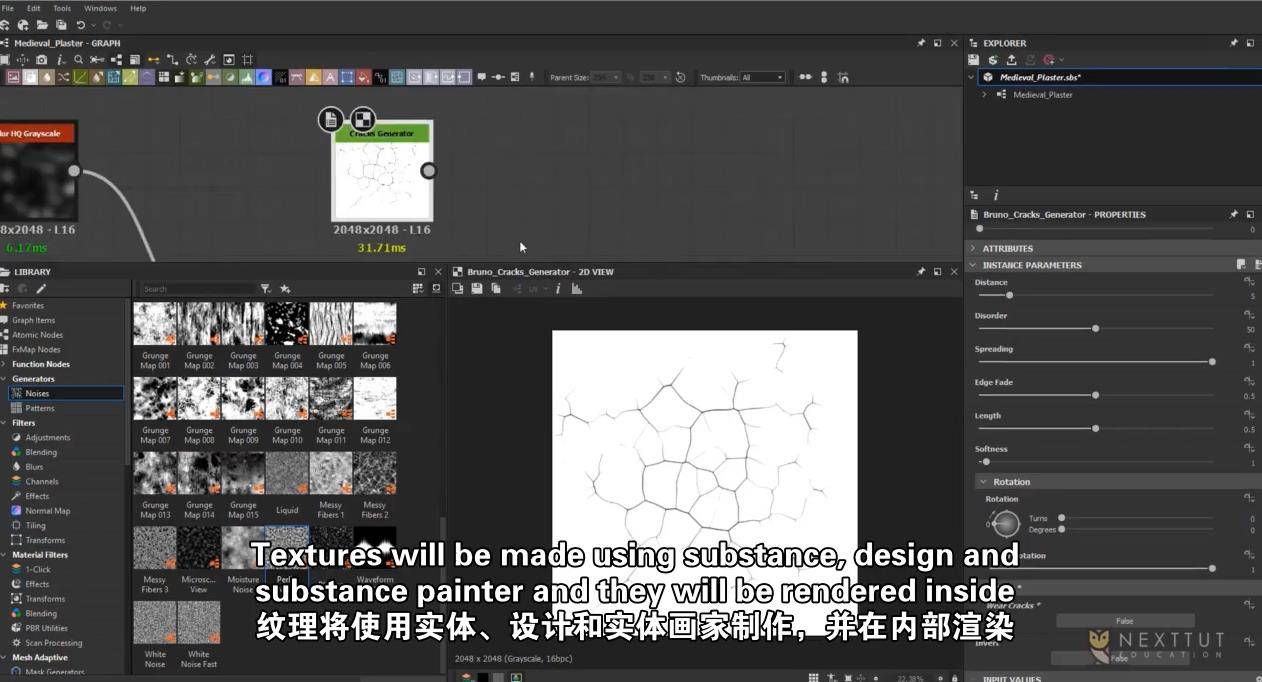Image resolution: width=1262 pixels, height=682 pixels.
Task: Open Blurs category in library
Action: pyautogui.click(x=34, y=466)
